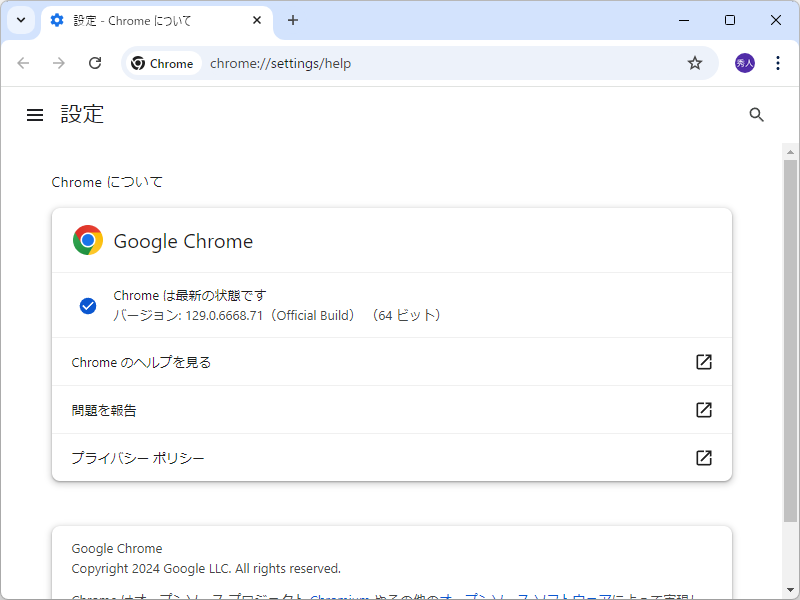Navigate back with the back arrow
This screenshot has width=800, height=600.
23,62
